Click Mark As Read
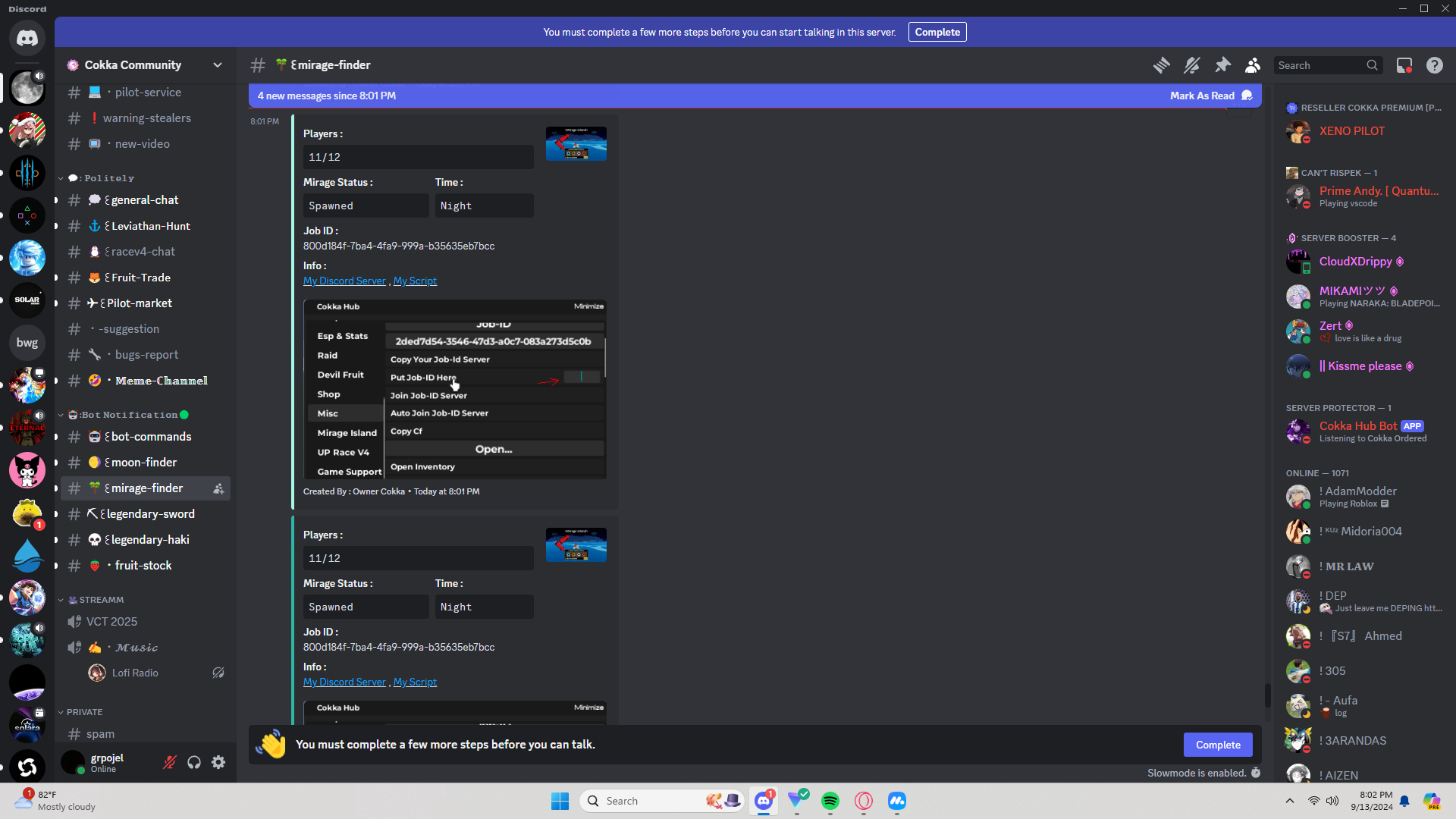Viewport: 1456px width, 819px height. pyautogui.click(x=1210, y=96)
